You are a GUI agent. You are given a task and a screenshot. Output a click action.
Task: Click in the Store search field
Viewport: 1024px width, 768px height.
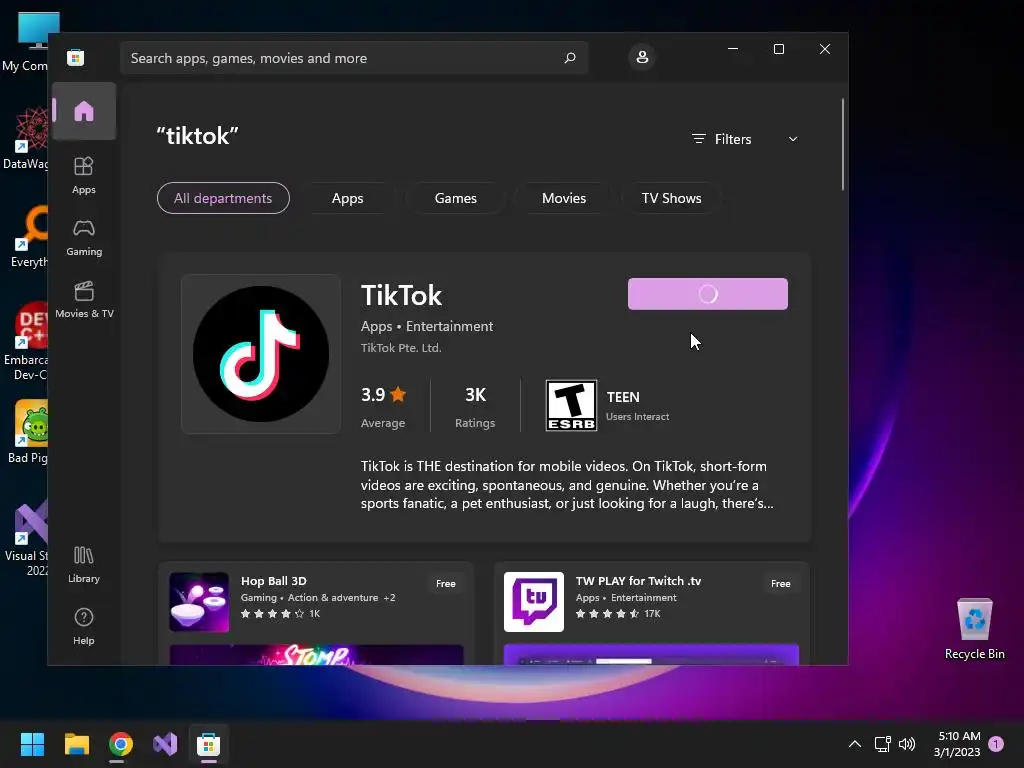pos(354,58)
